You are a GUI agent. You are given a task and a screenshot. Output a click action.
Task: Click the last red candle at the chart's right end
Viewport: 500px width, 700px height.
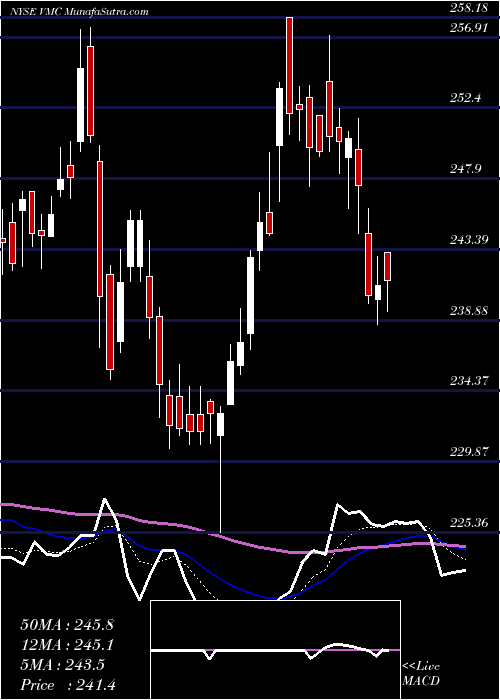tap(388, 267)
